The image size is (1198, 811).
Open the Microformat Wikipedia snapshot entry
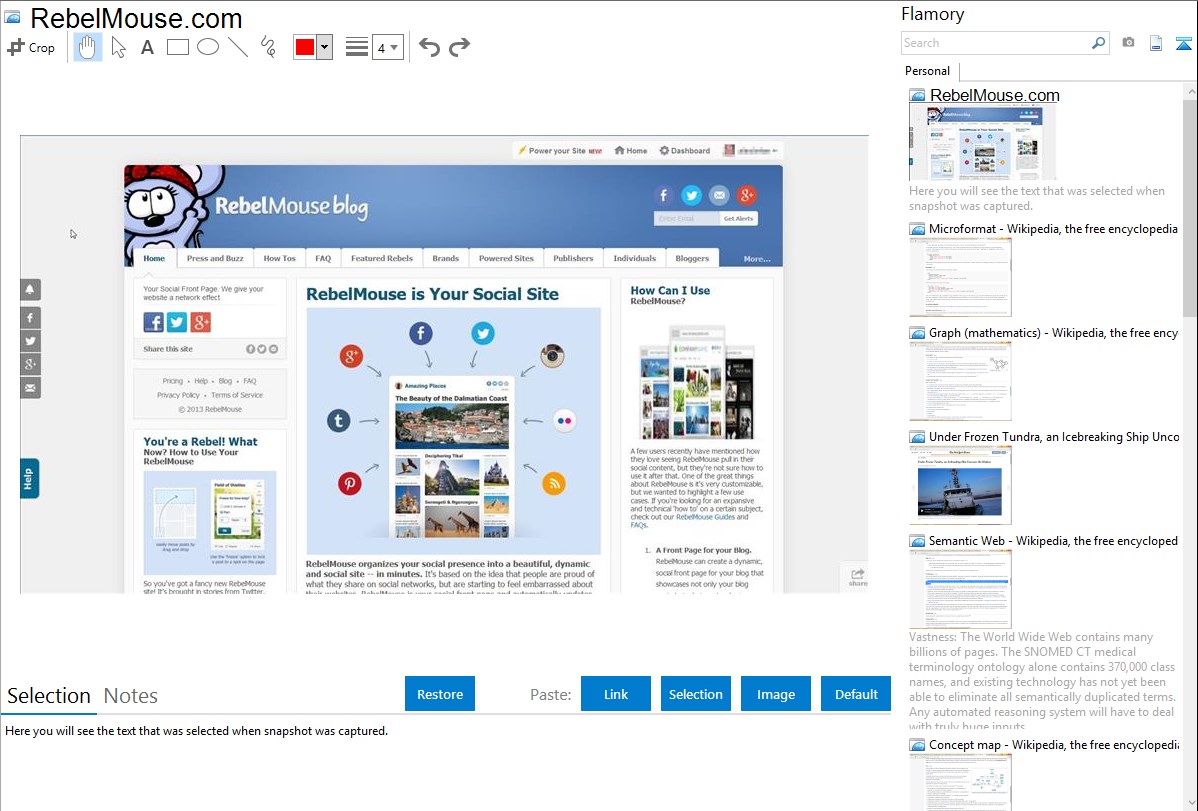[x=1053, y=229]
